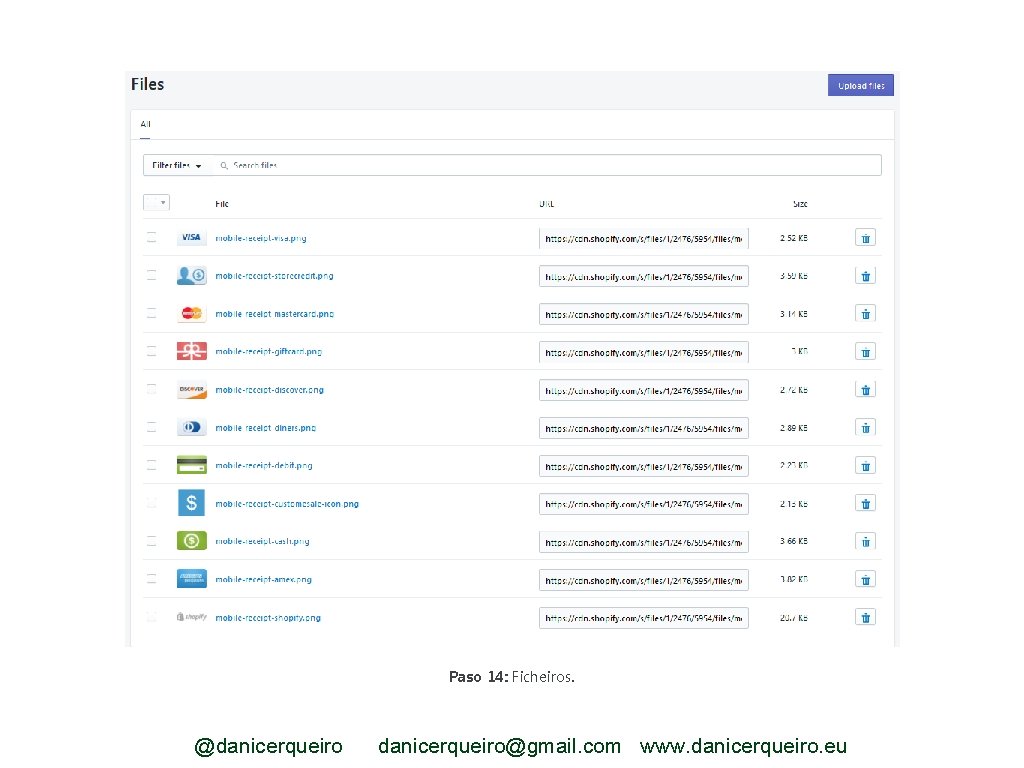This screenshot has width=1024, height=768.
Task: Open the gift card thumbnail
Action: (x=191, y=351)
